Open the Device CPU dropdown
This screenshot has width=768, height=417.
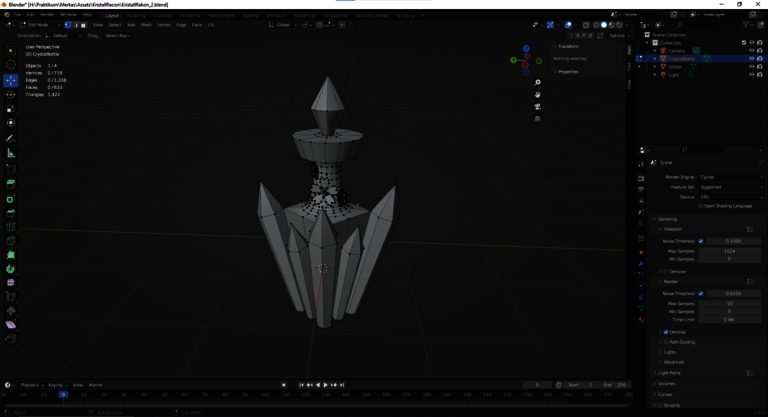(x=731, y=197)
